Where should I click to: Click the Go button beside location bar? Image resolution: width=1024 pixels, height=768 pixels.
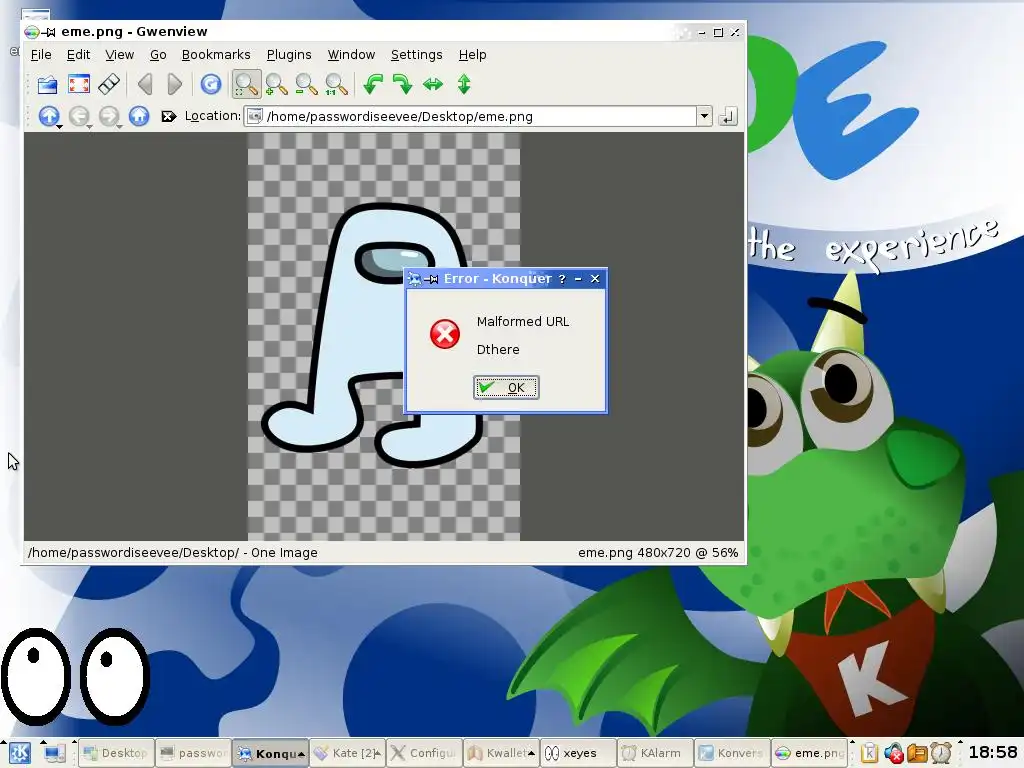click(728, 116)
